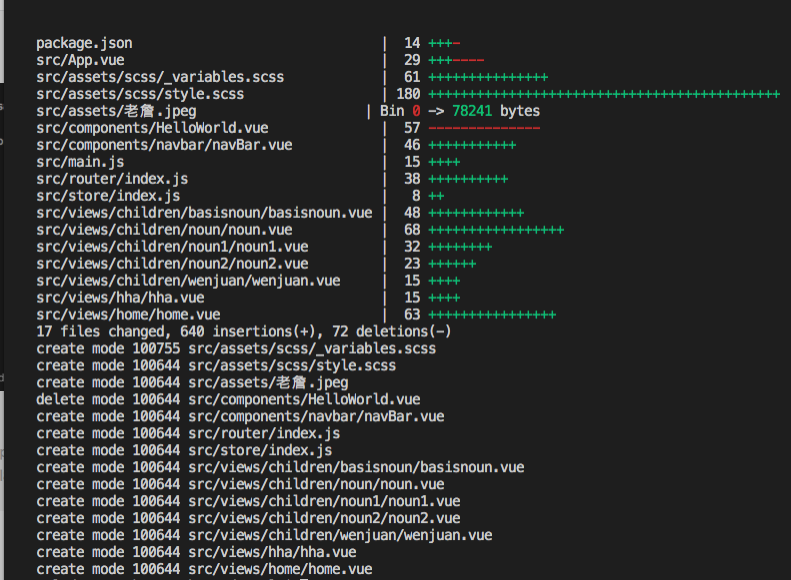Click create mode 100755 _variables.scss line
This screenshot has height=580, width=791.
[236, 349]
